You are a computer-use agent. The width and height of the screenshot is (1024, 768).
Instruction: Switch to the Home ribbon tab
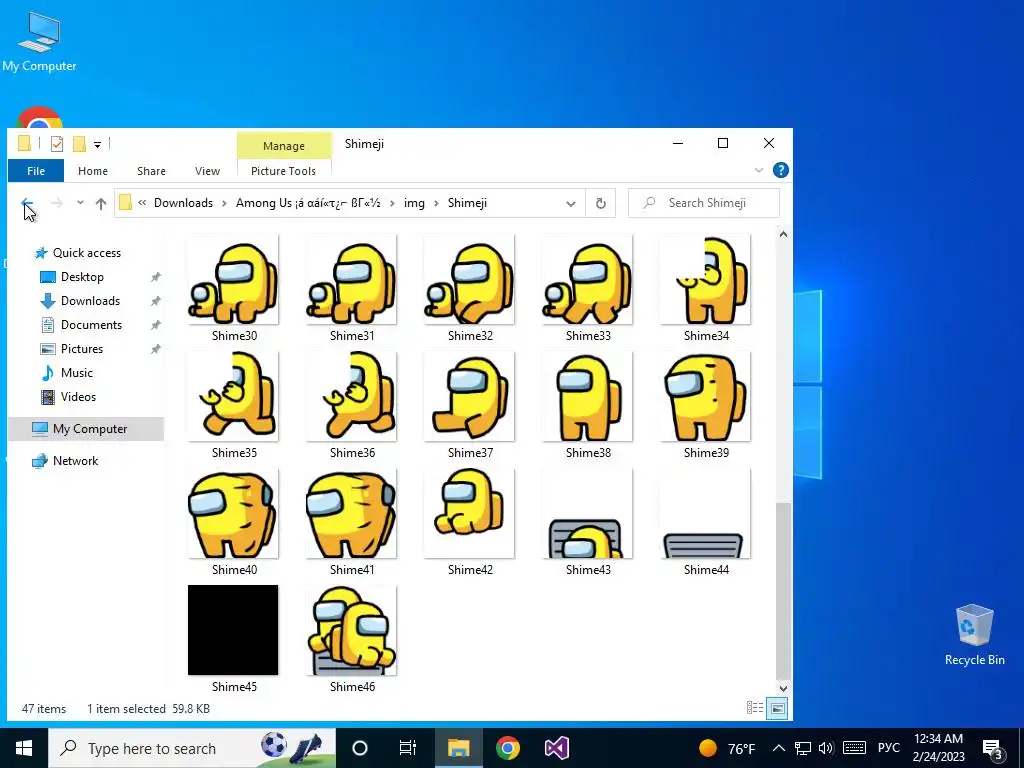click(x=93, y=171)
